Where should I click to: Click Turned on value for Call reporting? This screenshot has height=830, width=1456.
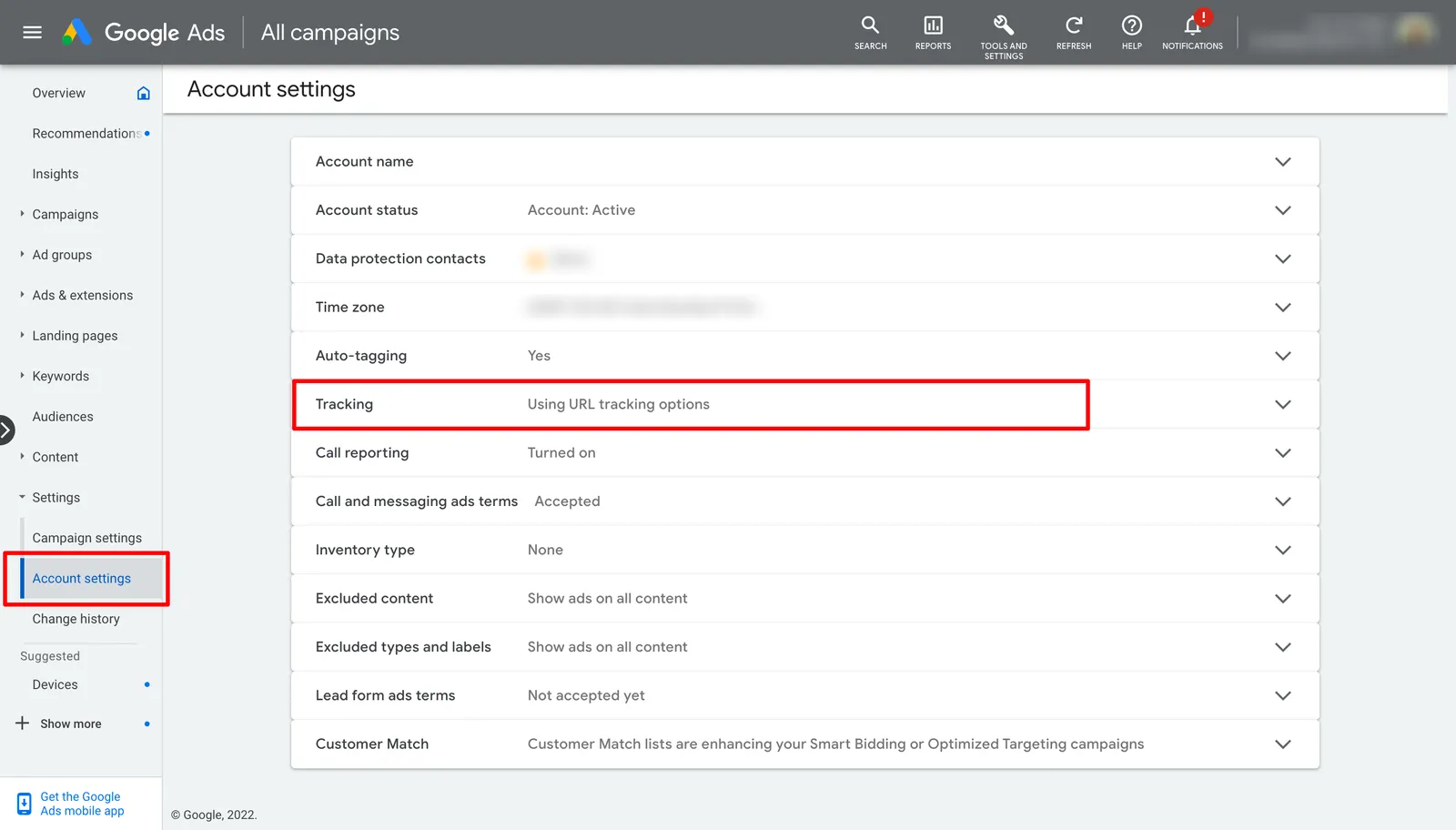coord(561,453)
